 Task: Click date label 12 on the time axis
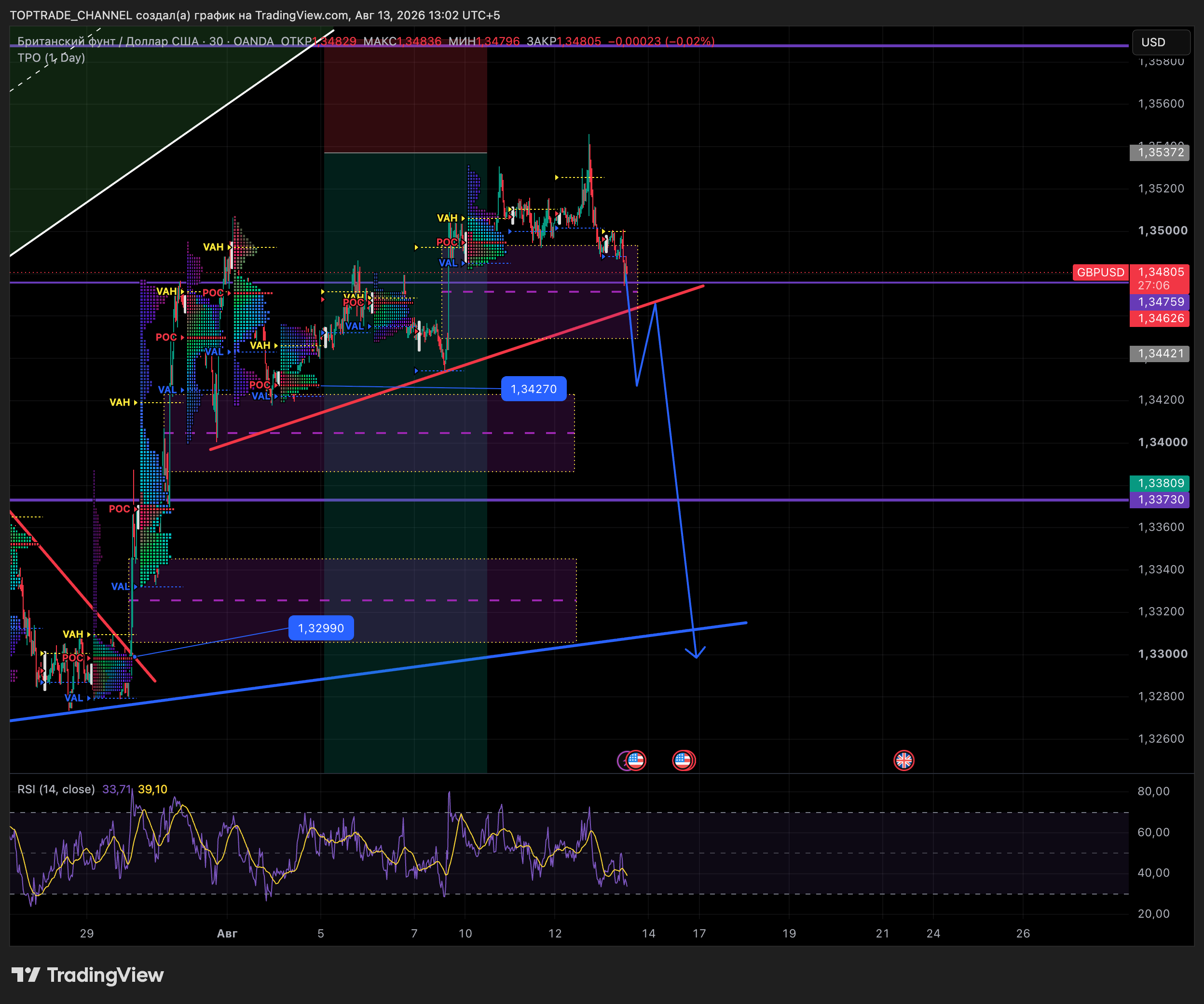[x=555, y=934]
